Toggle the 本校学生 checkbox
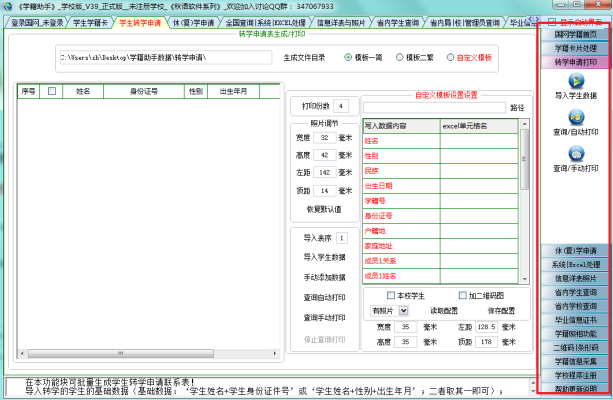This screenshot has height=400, width=613. point(390,295)
